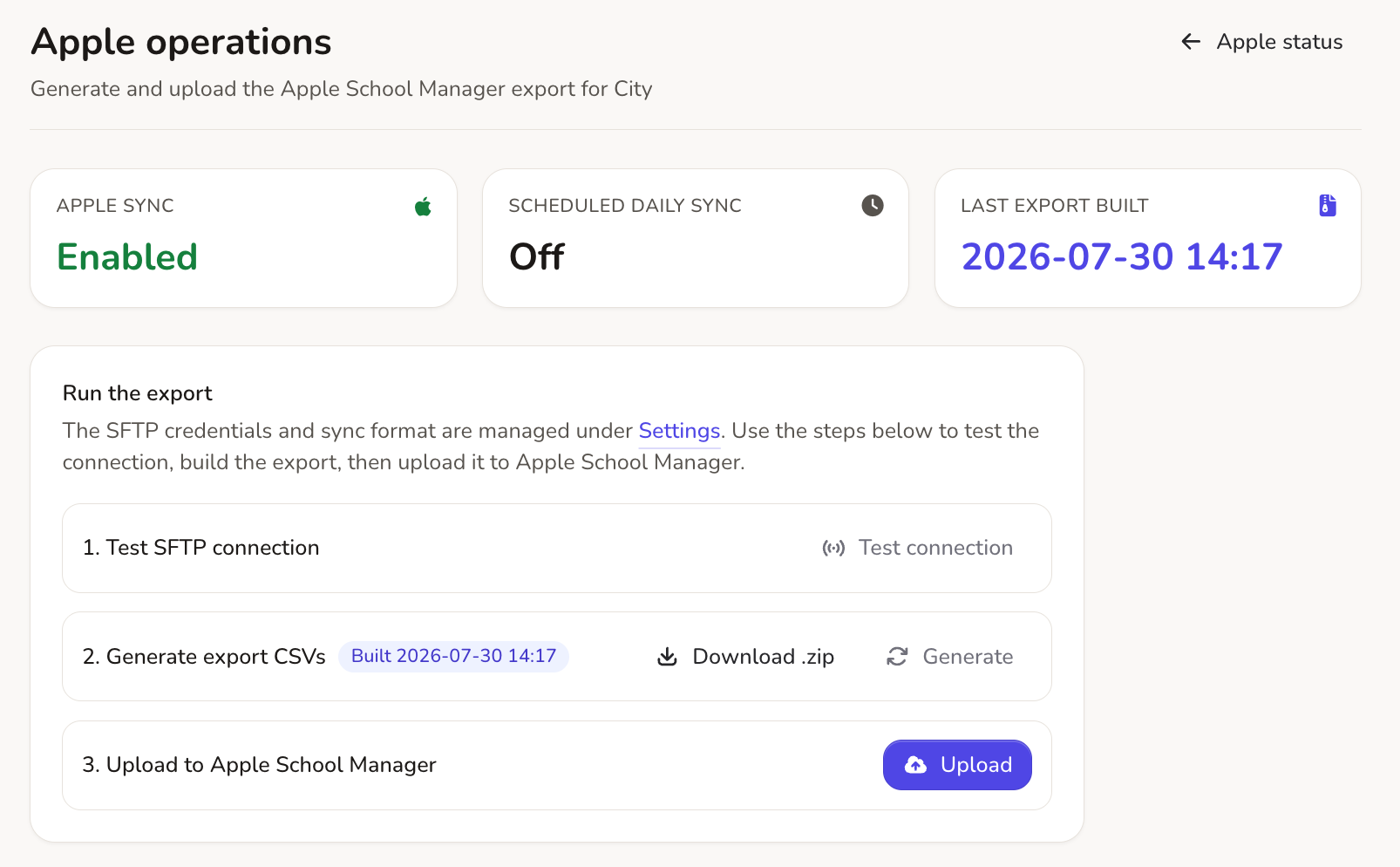Select the 'Off' scheduled sync value
The width and height of the screenshot is (1400, 867).
pyautogui.click(x=536, y=257)
